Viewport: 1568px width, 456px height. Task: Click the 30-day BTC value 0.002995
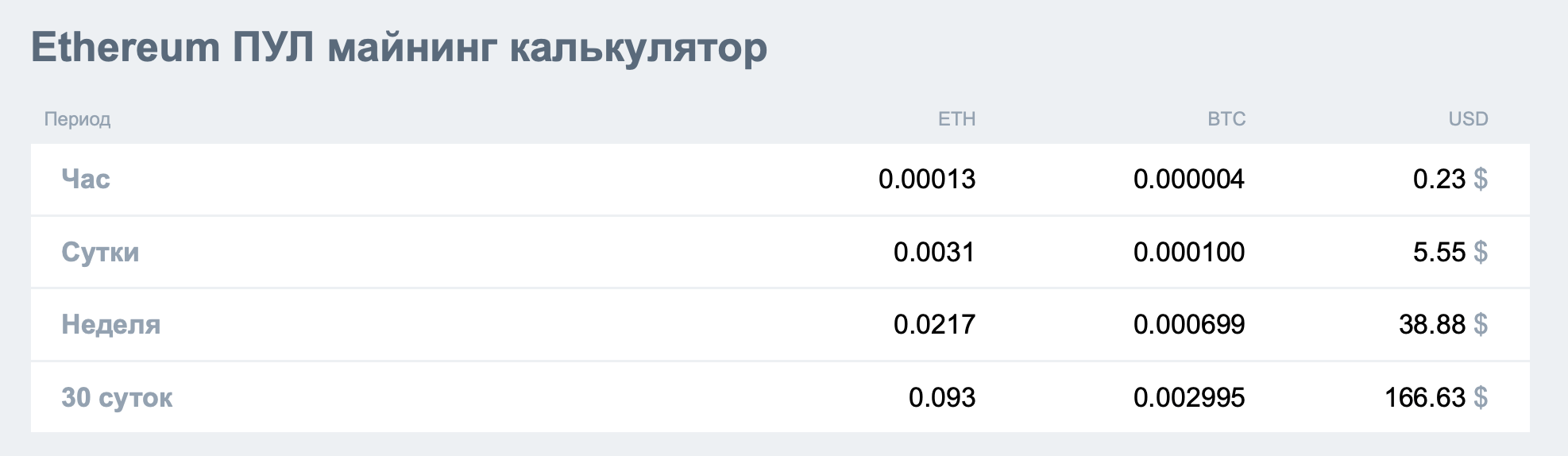point(1188,397)
